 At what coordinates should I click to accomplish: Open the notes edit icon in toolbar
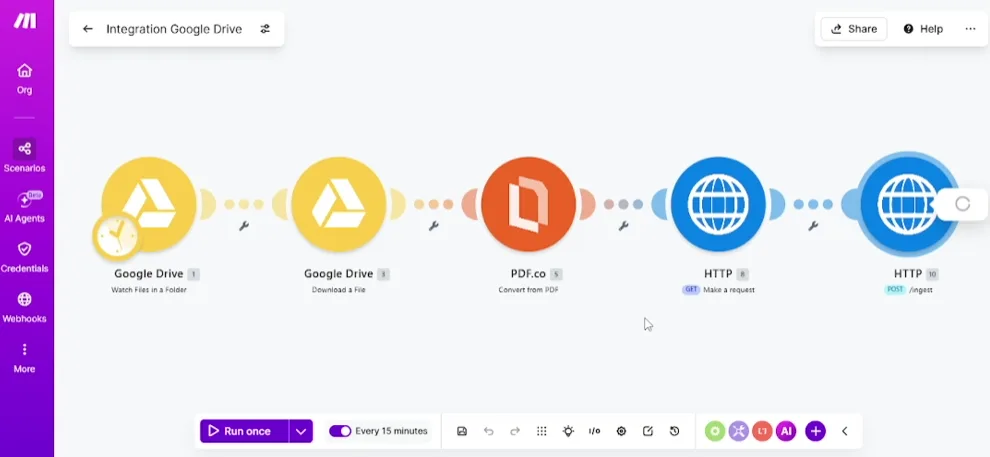coord(648,431)
